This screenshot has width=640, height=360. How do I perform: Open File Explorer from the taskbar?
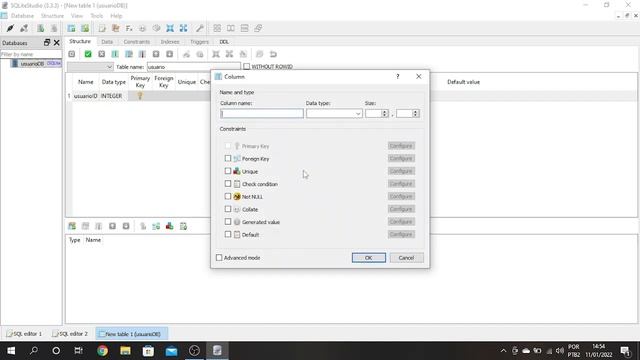125,351
